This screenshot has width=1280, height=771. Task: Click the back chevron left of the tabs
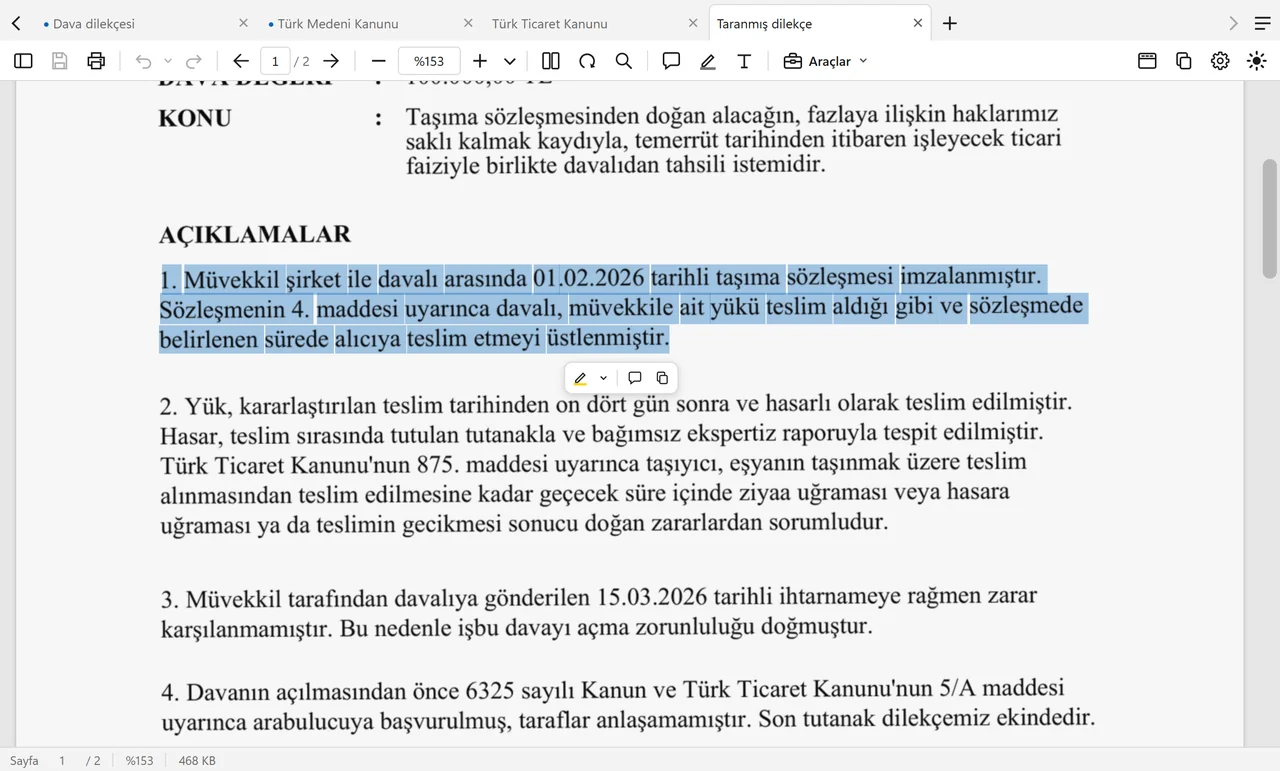pyautogui.click(x=16, y=23)
